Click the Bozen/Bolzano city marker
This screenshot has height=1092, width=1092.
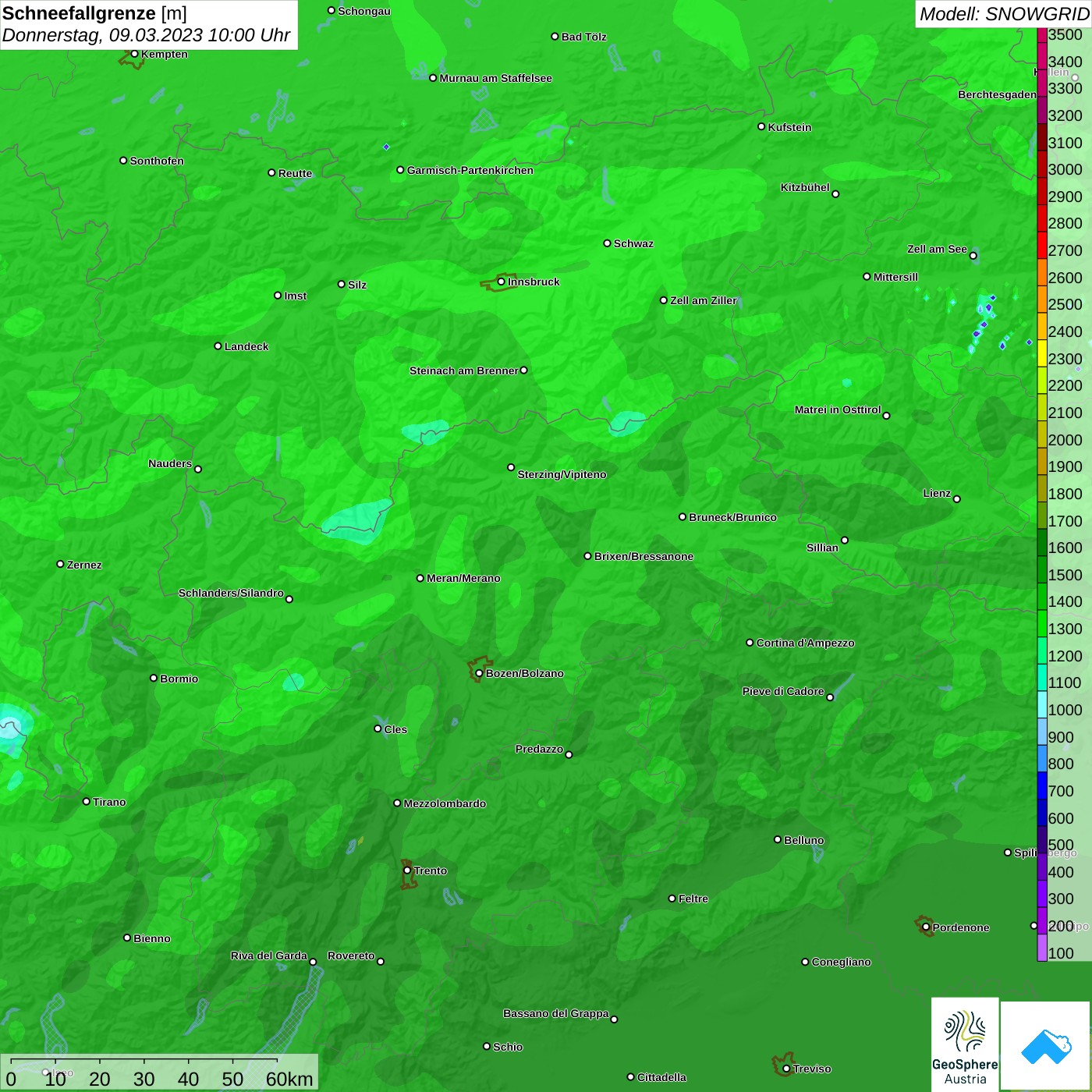(x=479, y=673)
